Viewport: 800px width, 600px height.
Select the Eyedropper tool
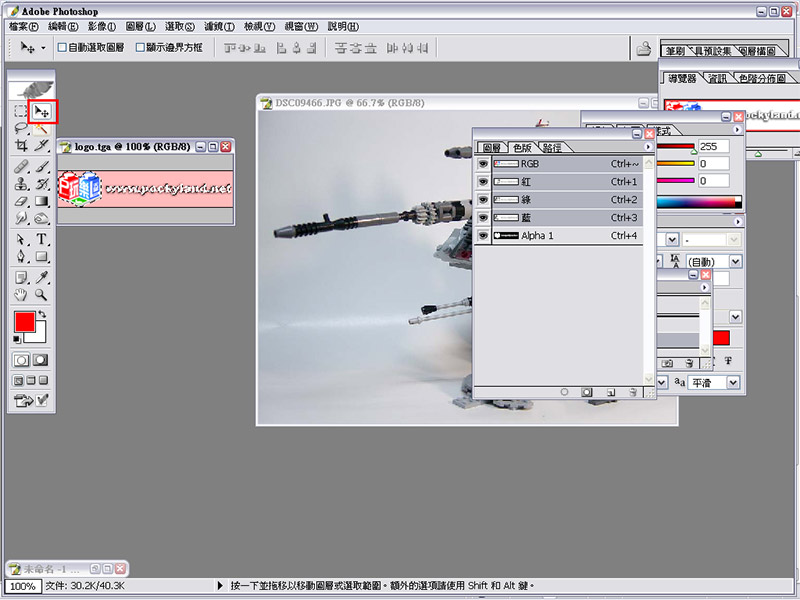coord(42,277)
